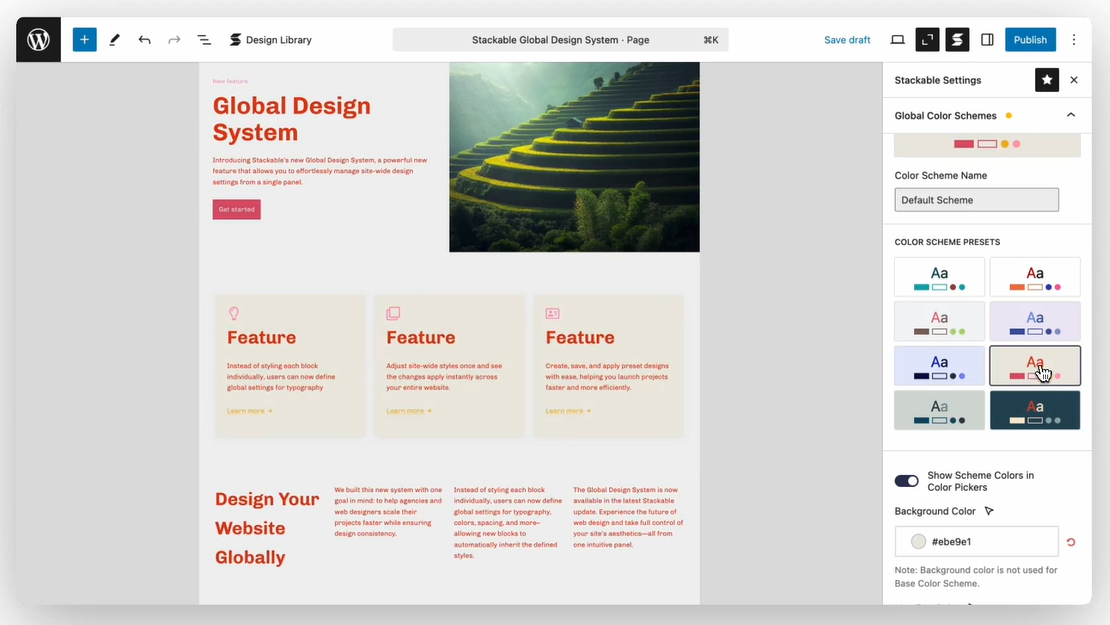Image resolution: width=1110 pixels, height=625 pixels.
Task: Close the Stackable Settings panel
Action: point(1073,79)
